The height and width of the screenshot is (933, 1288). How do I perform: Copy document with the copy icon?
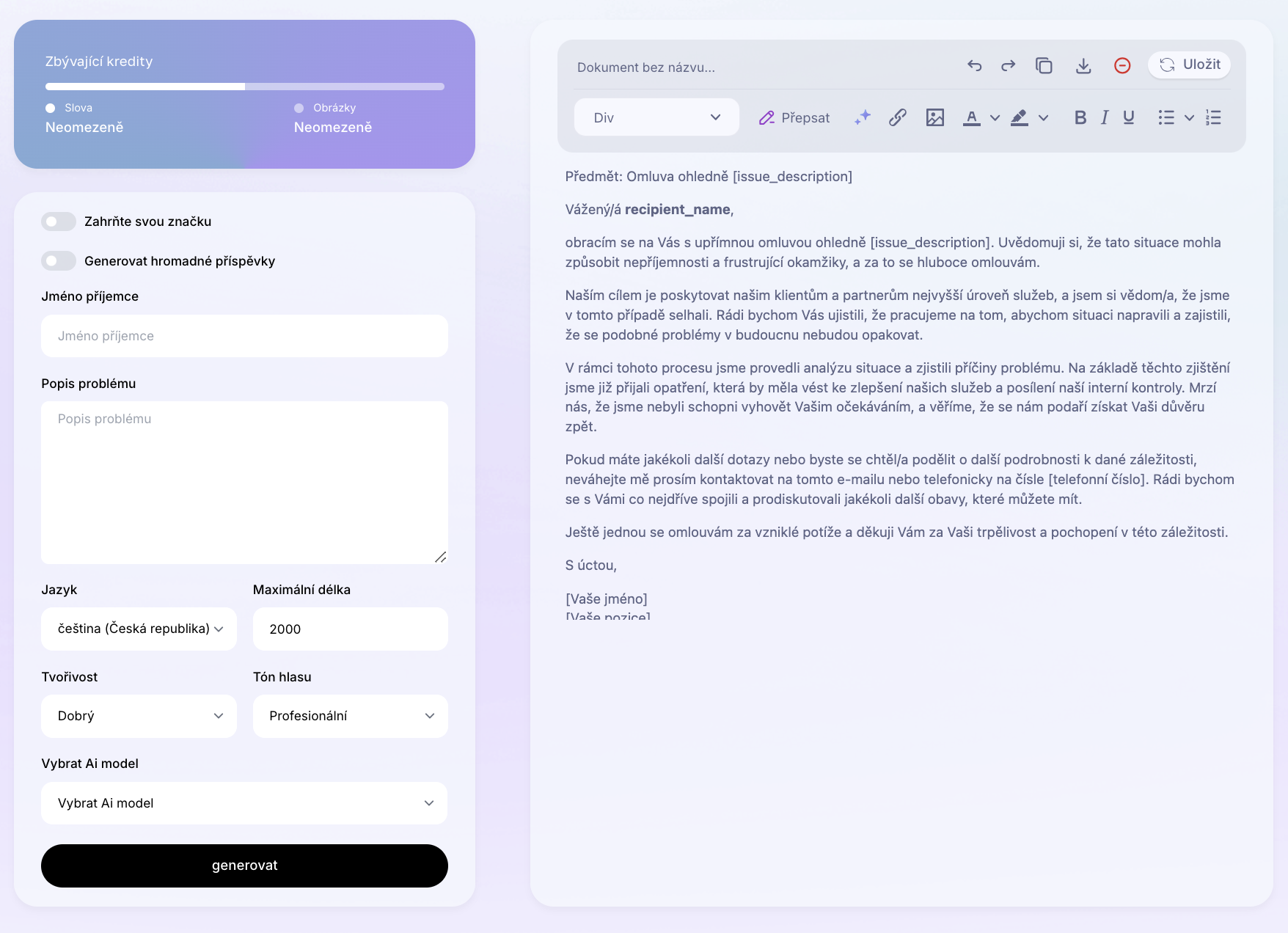click(x=1044, y=66)
